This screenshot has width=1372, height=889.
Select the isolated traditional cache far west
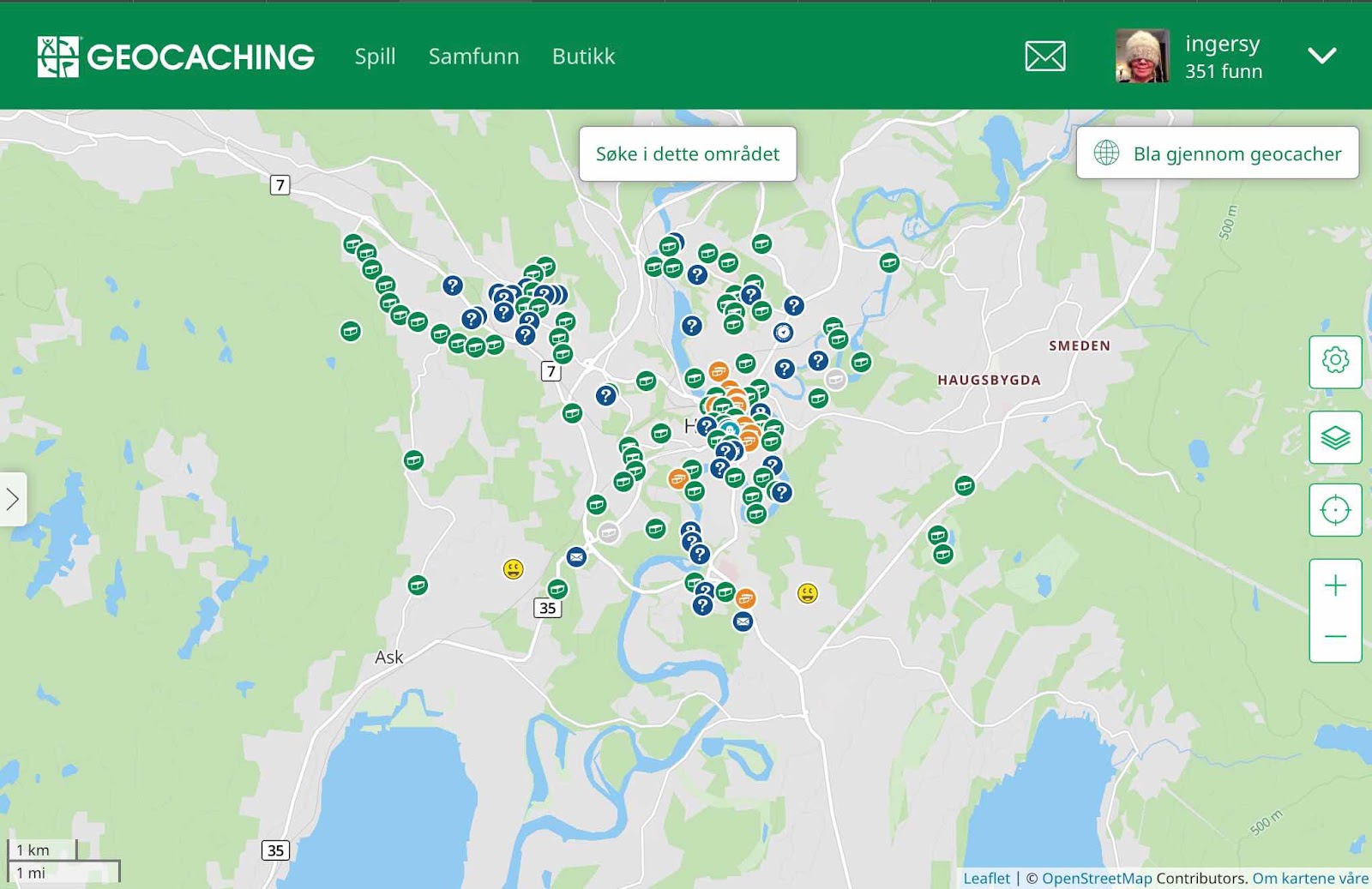click(351, 331)
